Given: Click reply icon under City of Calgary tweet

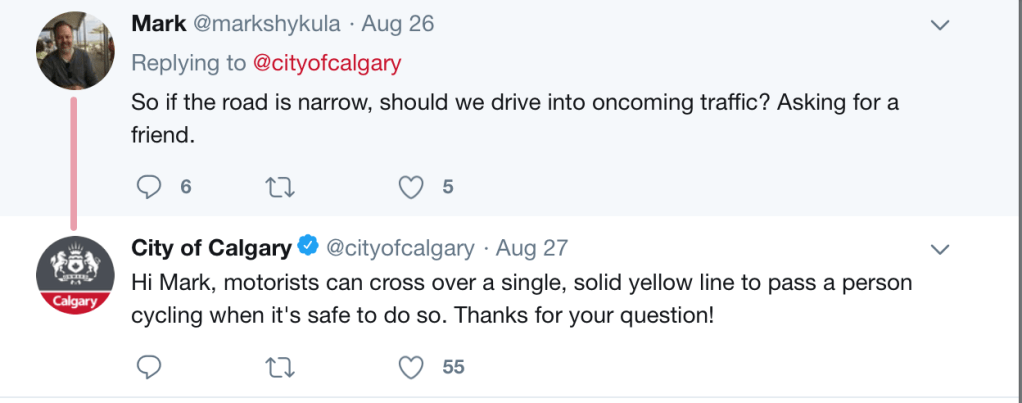Looking at the screenshot, I should [148, 367].
